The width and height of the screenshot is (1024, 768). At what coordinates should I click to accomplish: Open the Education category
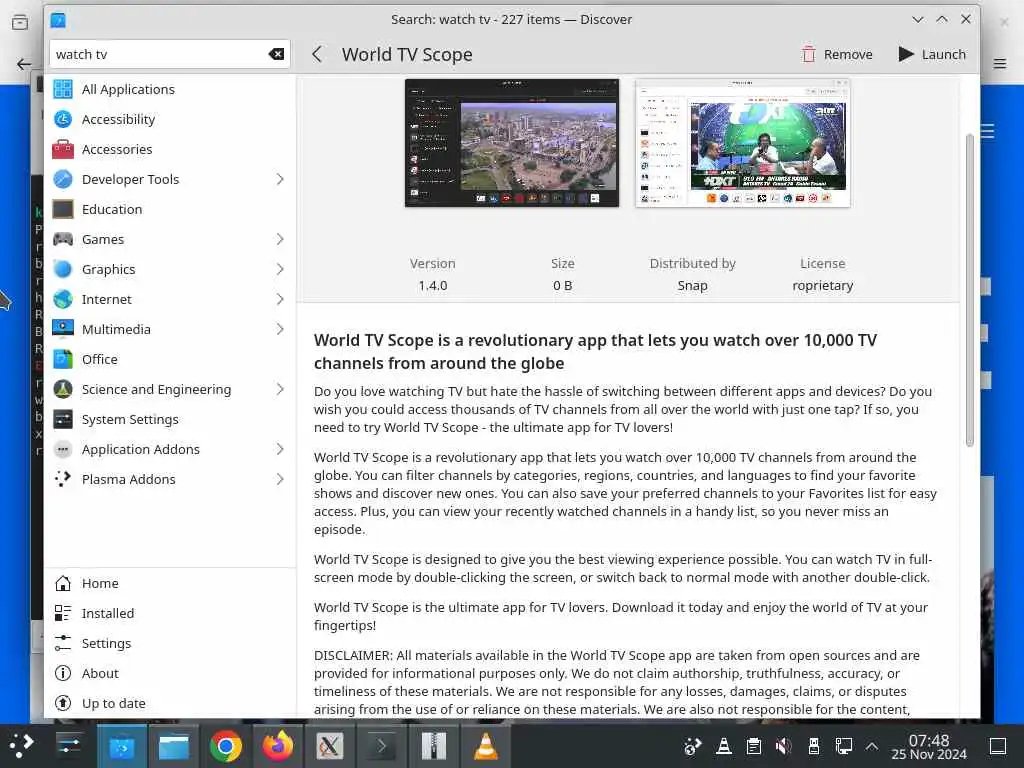[169, 209]
